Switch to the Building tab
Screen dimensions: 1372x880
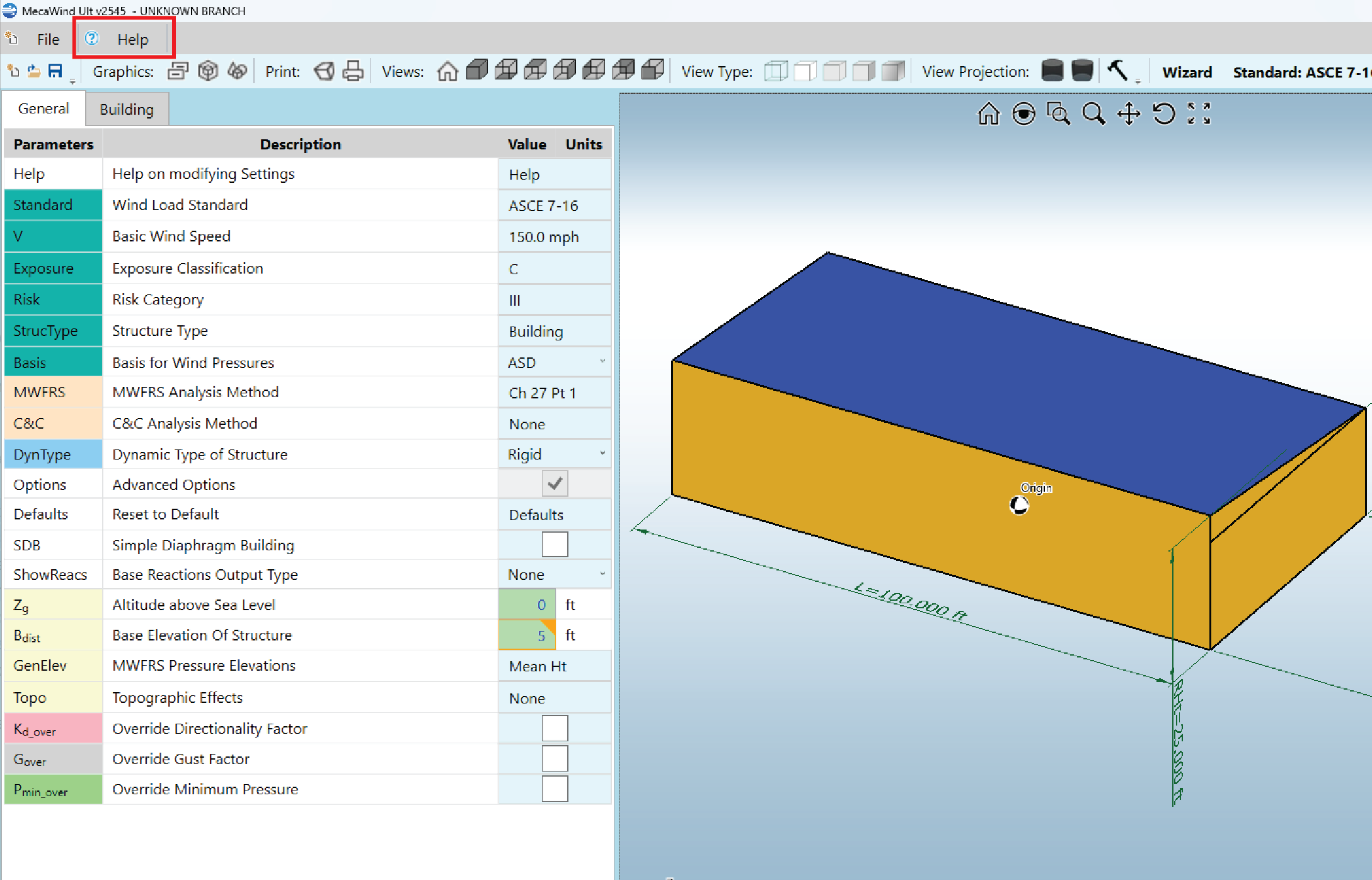(x=127, y=109)
